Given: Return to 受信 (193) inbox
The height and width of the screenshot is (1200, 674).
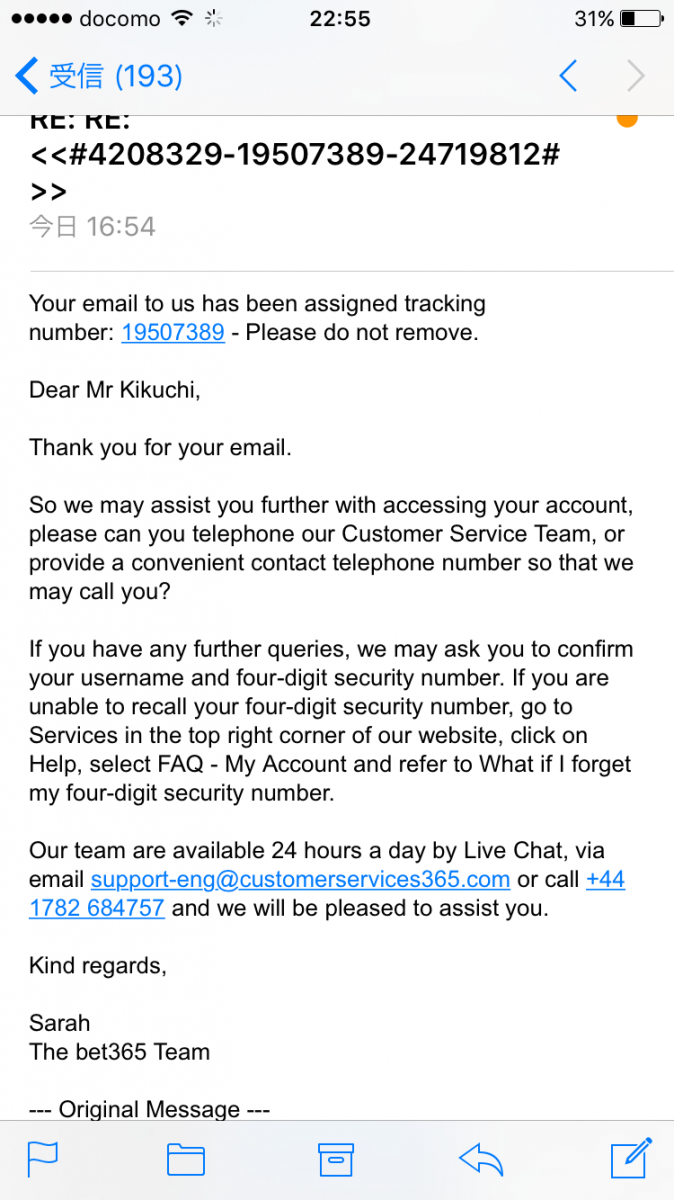Looking at the screenshot, I should click(100, 76).
